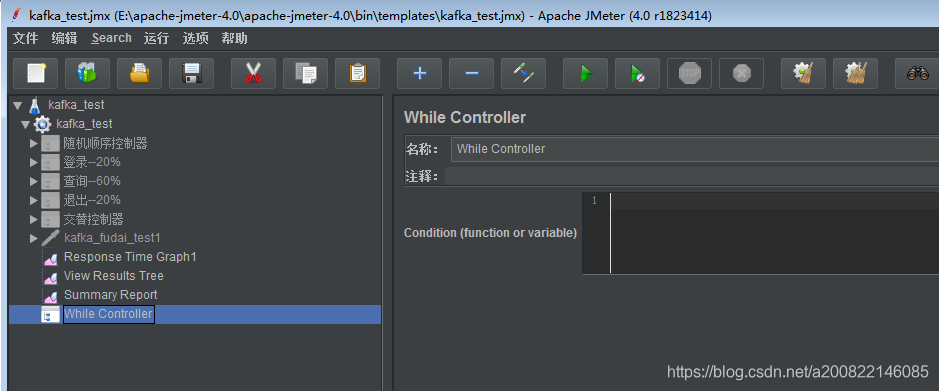Click the Clear All brooms icon

coord(855,74)
